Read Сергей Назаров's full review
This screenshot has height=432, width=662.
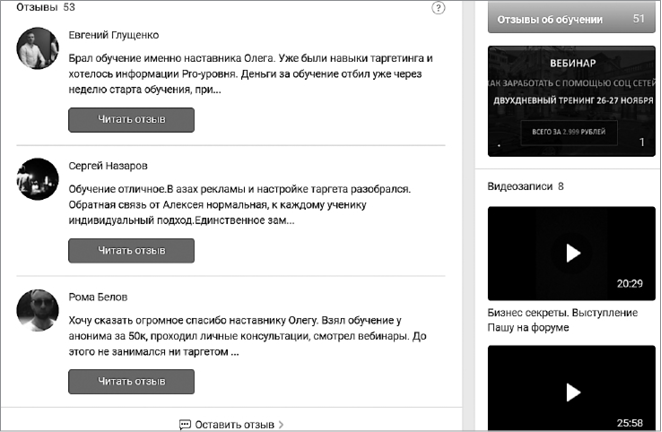pos(131,250)
